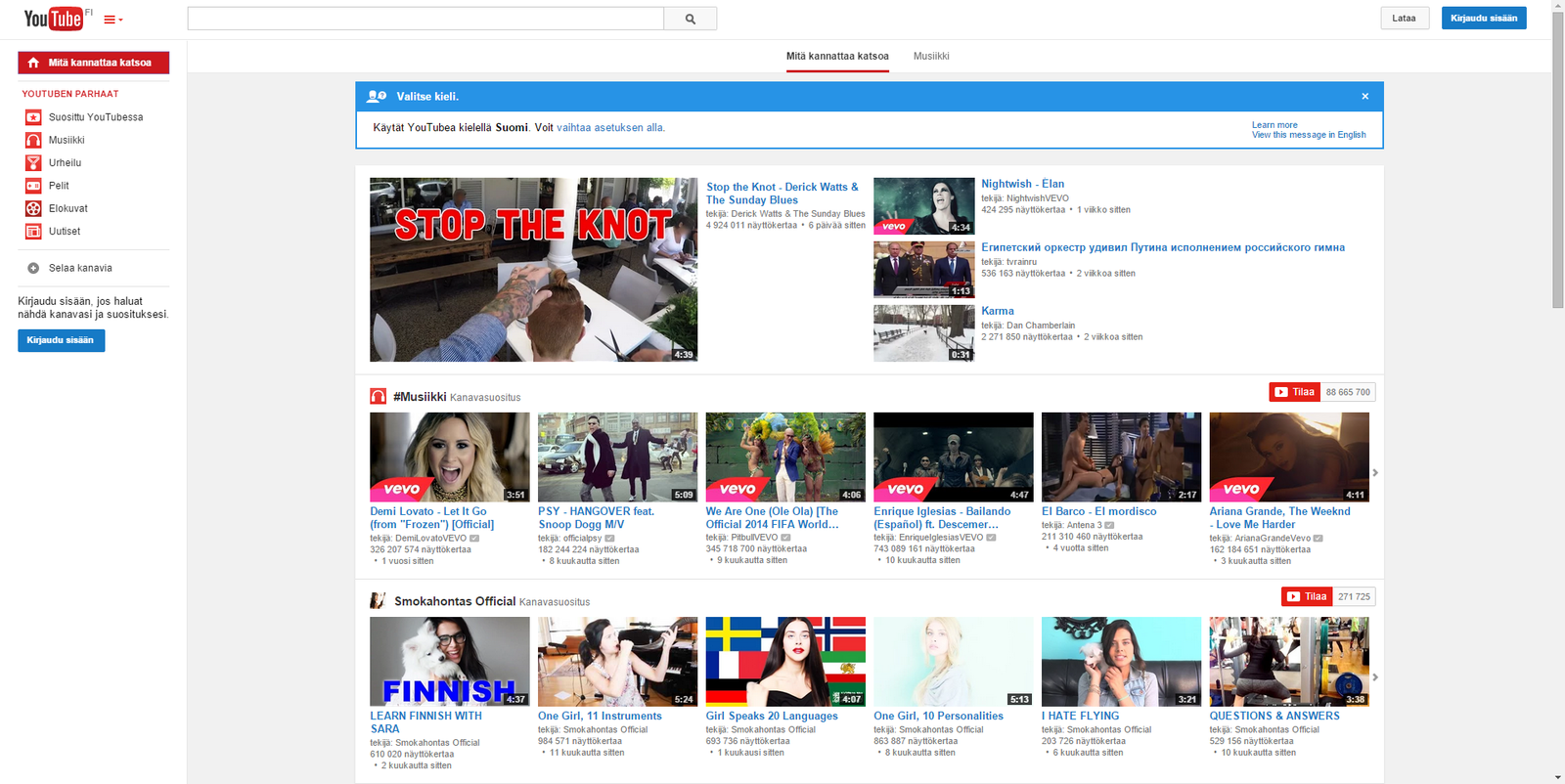Click language icon in Valitse kieli banner
This screenshot has width=1565, height=784.
tap(377, 96)
